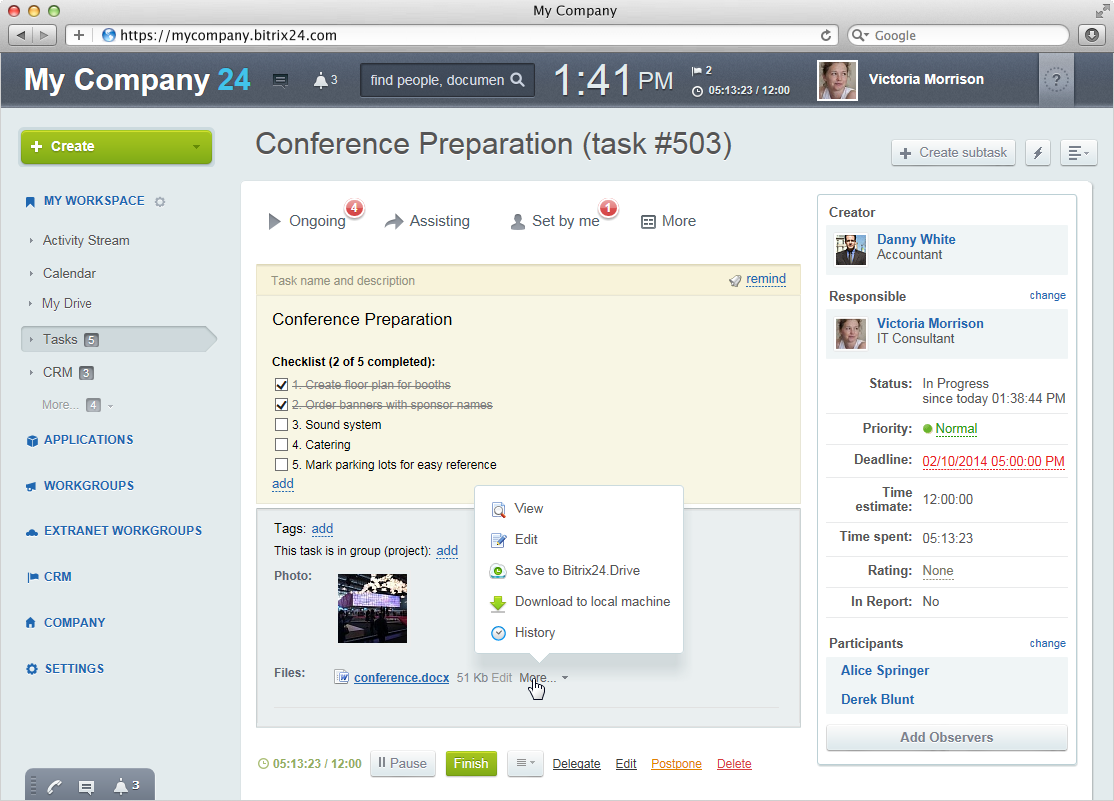Tick the 'Catering' checklist checkbox
This screenshot has width=1114, height=801.
[281, 445]
